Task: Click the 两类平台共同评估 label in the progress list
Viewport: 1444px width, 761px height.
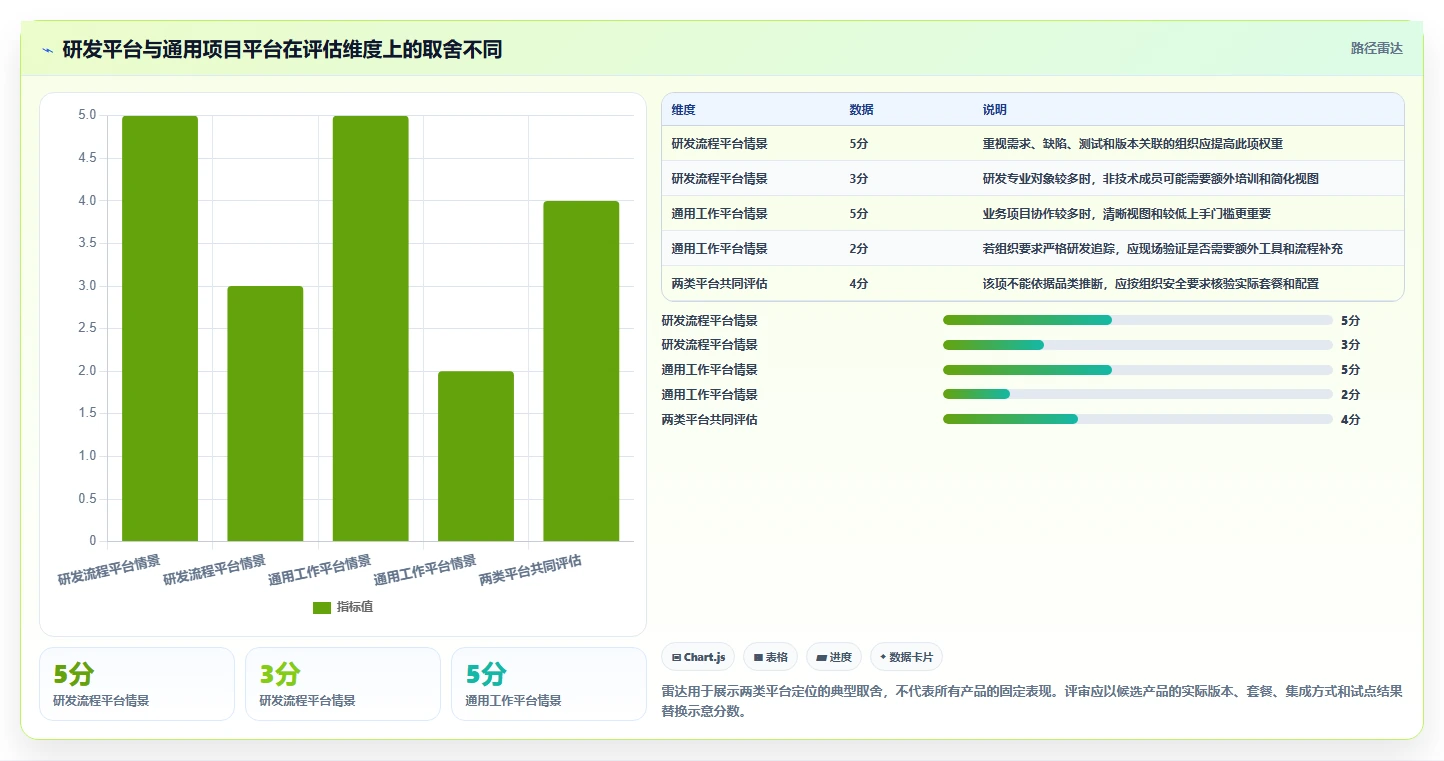Action: 709,420
